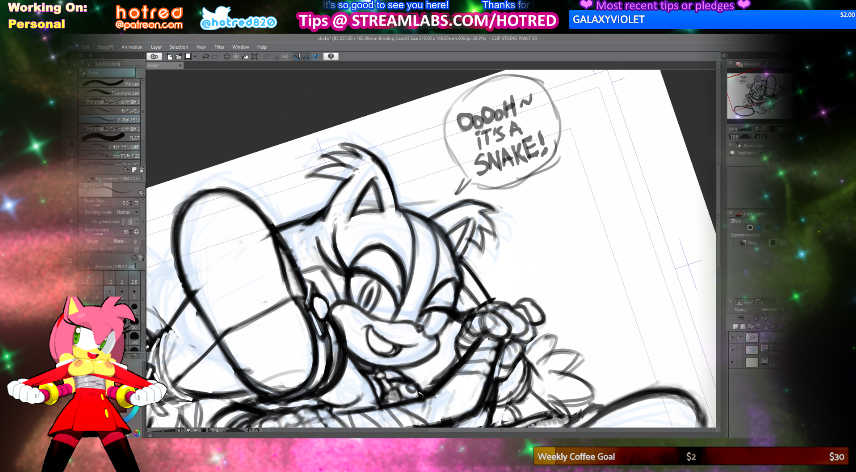
Task: Click the delete sub tool trash icon
Action: tap(141, 170)
